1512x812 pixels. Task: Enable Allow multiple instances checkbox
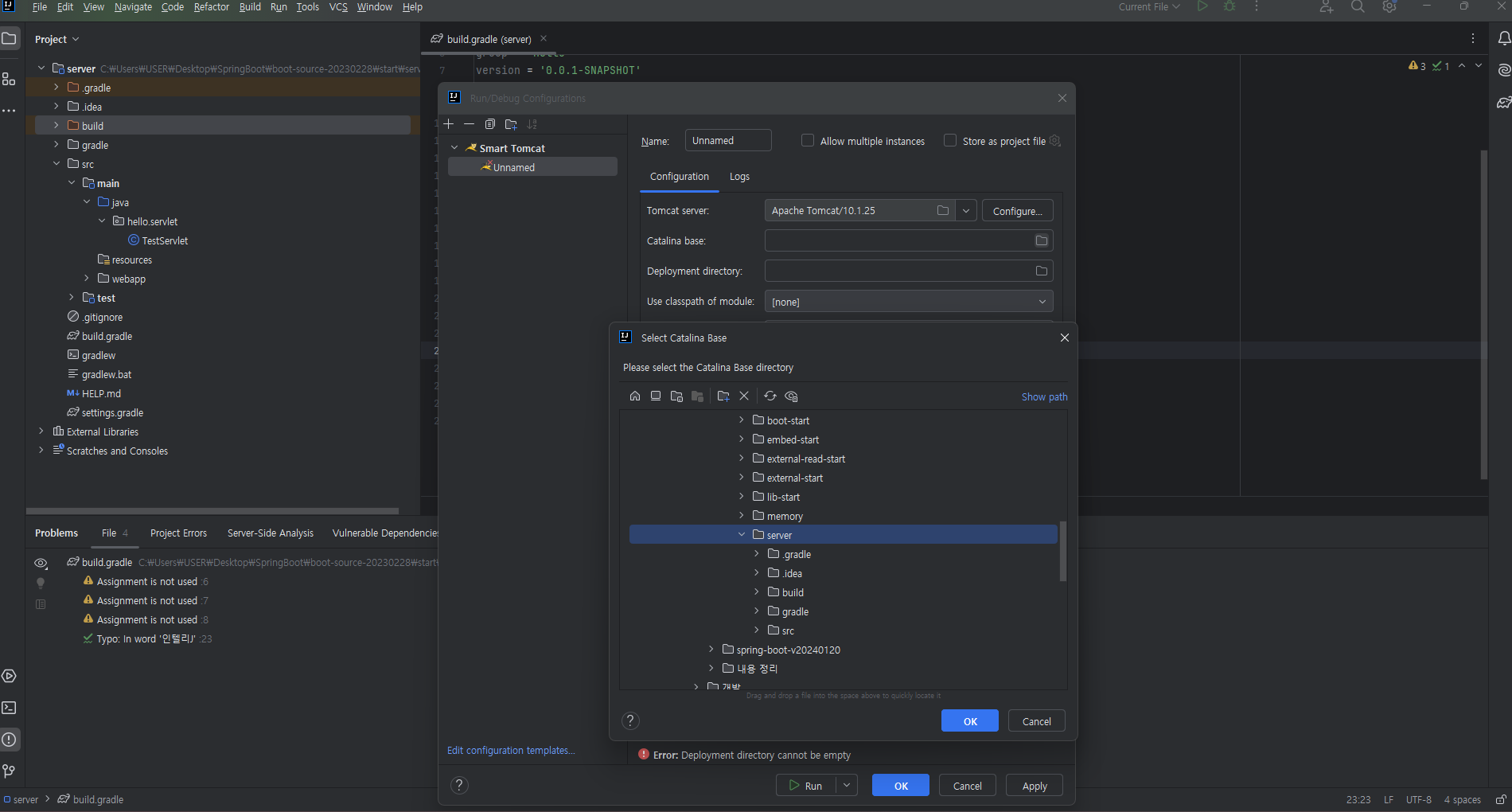tap(808, 141)
